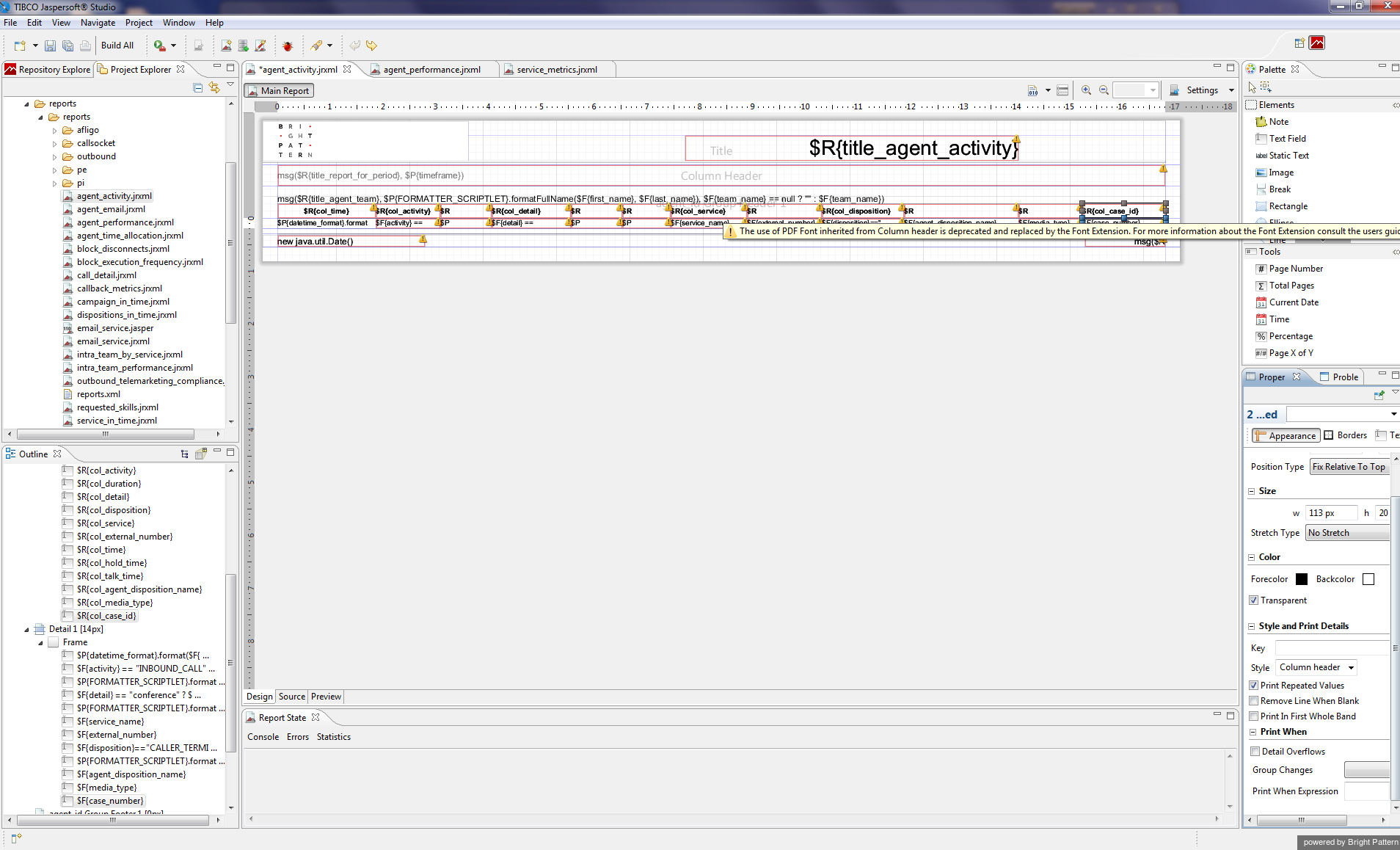Click the red bug debug icon

click(x=288, y=46)
